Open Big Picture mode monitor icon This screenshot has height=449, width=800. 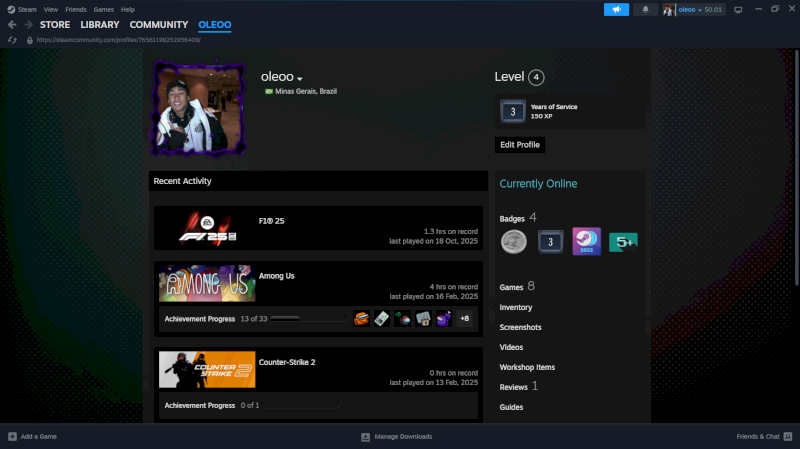pos(738,9)
